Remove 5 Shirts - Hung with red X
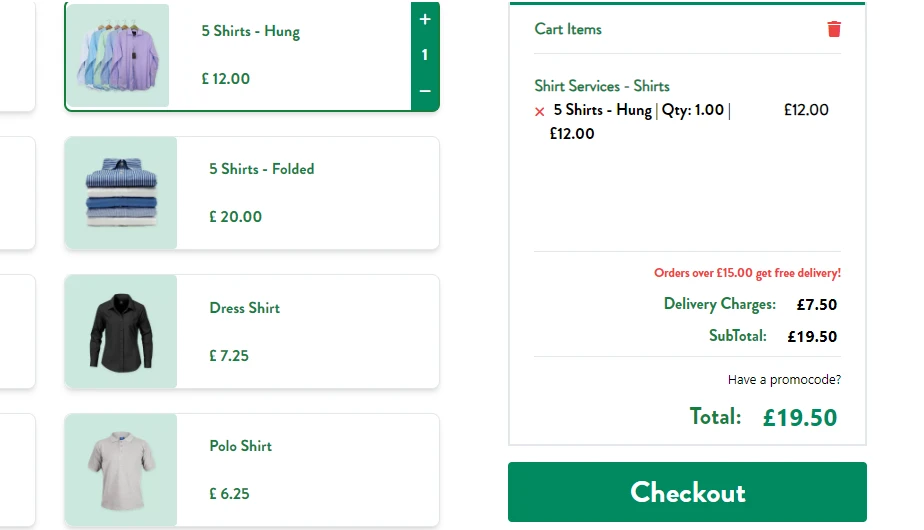924x530 pixels. coord(540,112)
